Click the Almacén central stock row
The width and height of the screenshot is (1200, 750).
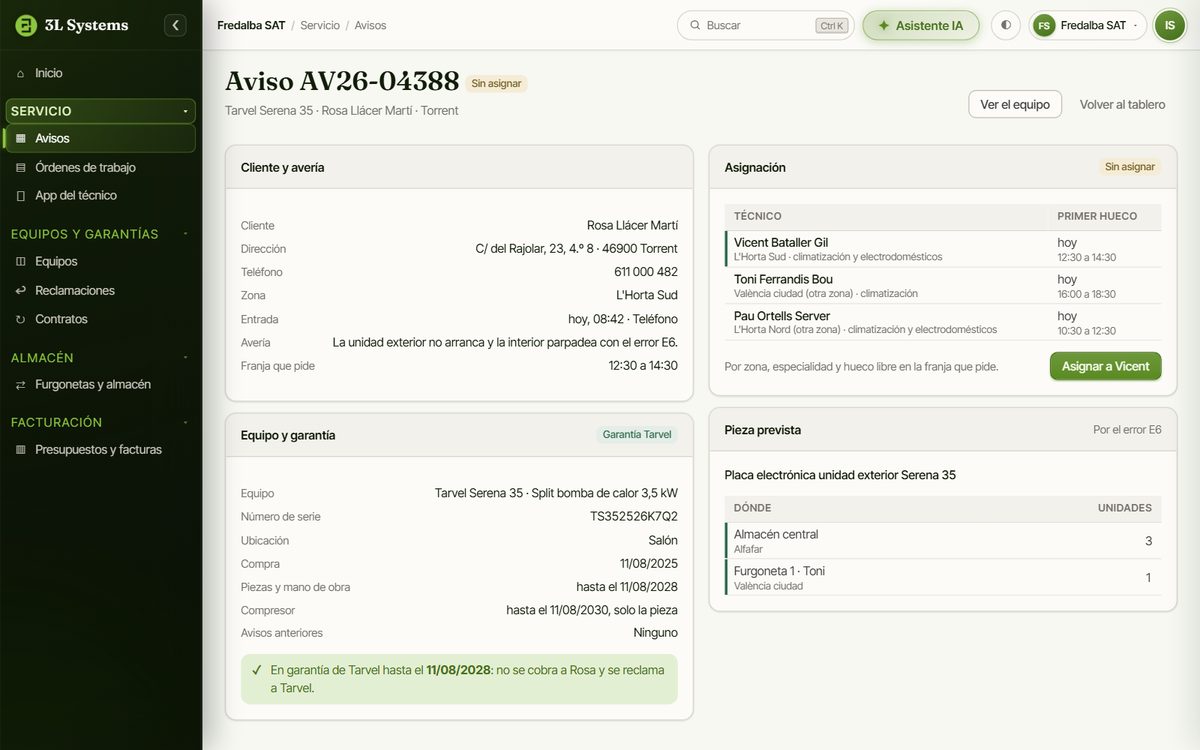(x=943, y=541)
